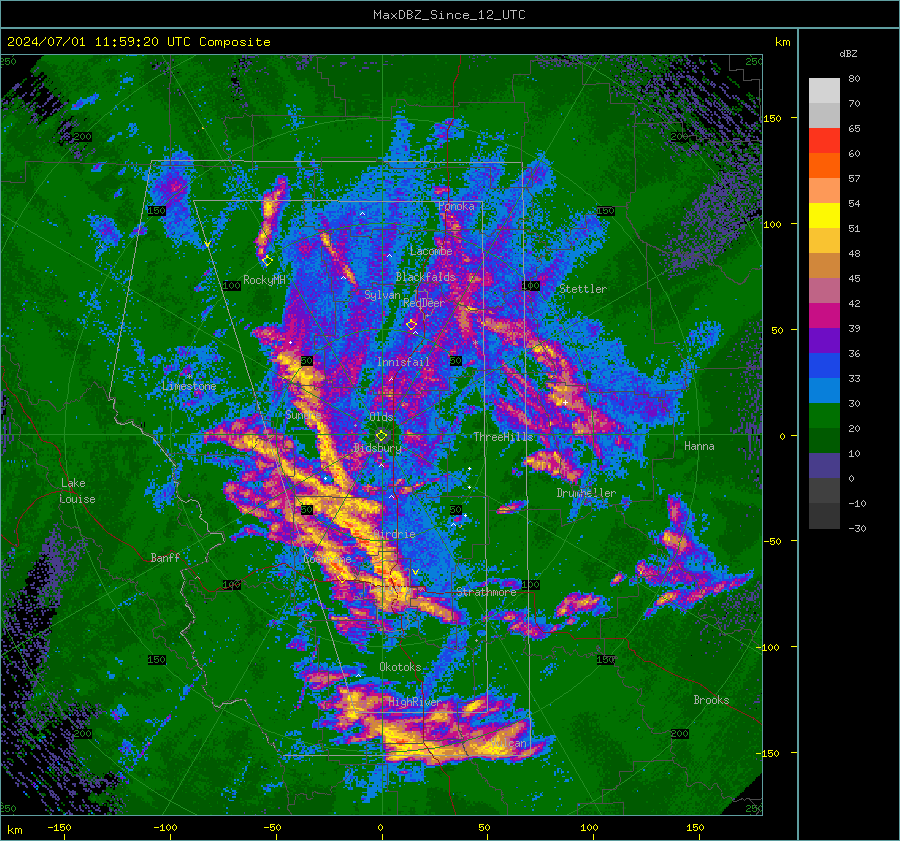Screen dimensions: 900x841
Task: Click the 42 value on the dBZ legend
Action: click(x=854, y=304)
